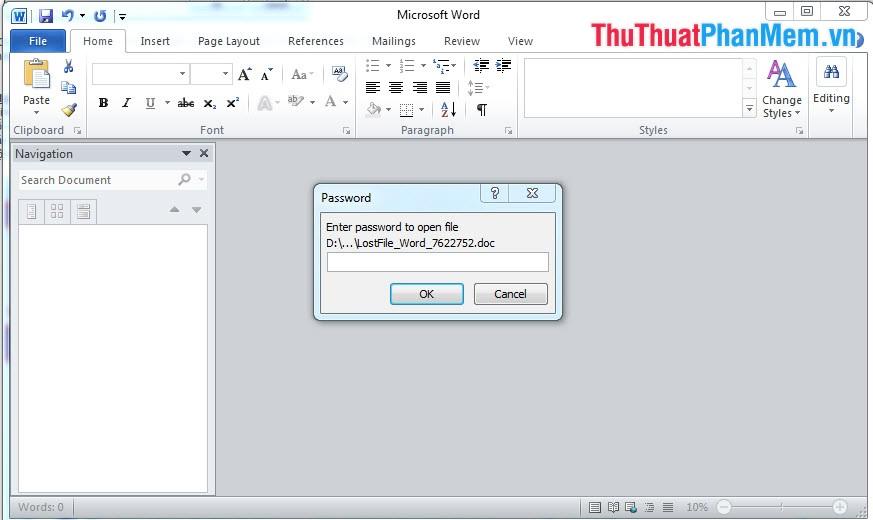873x520 pixels.
Task: Click the password input field
Action: [x=438, y=262]
